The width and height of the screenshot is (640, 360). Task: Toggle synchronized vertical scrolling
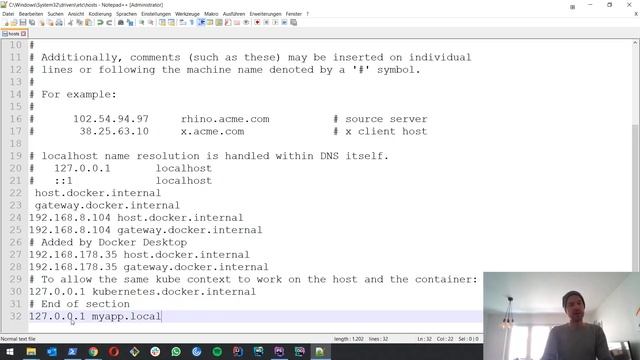point(162,22)
